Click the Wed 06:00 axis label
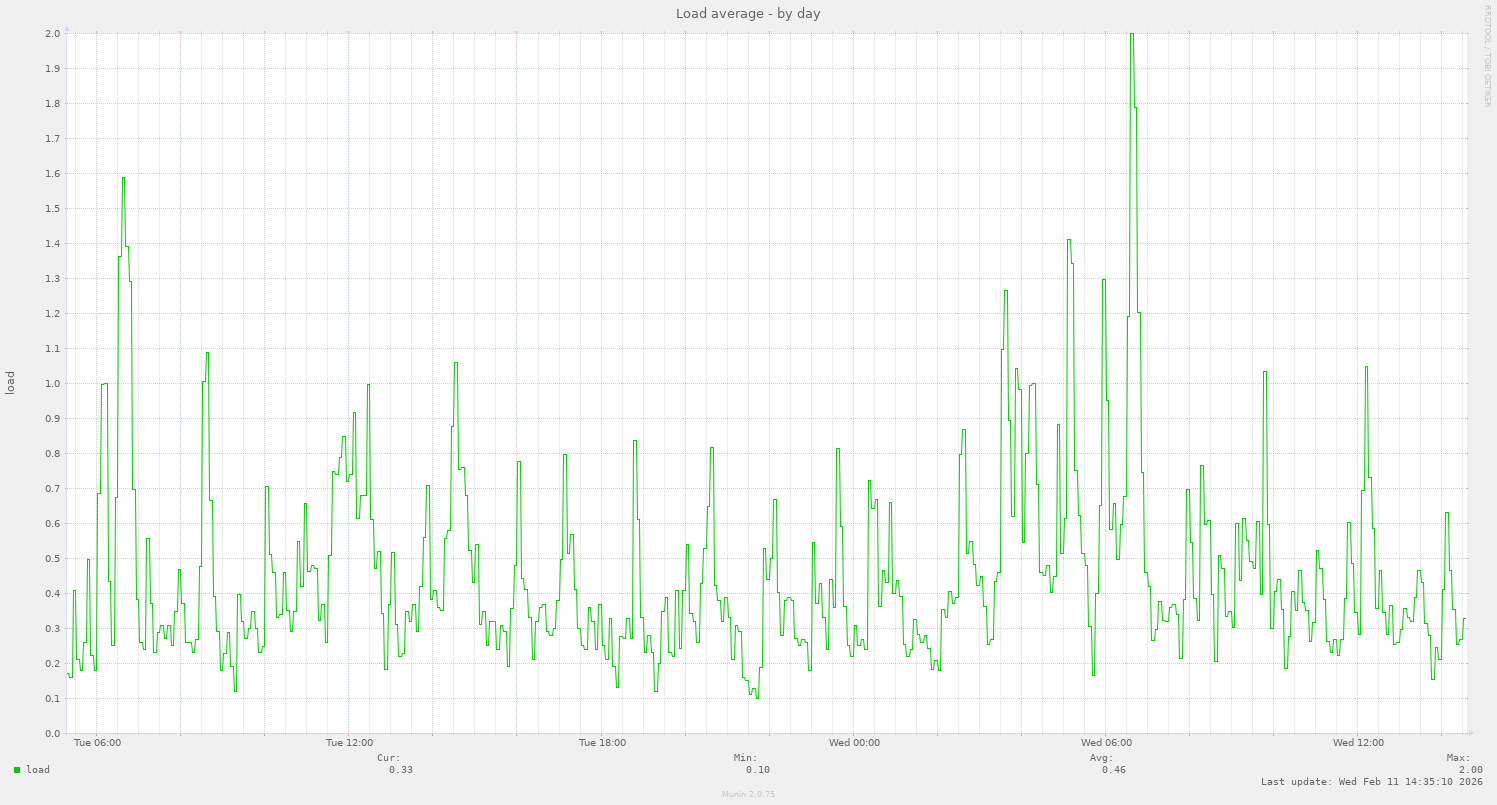The image size is (1497, 805). click(x=1106, y=742)
